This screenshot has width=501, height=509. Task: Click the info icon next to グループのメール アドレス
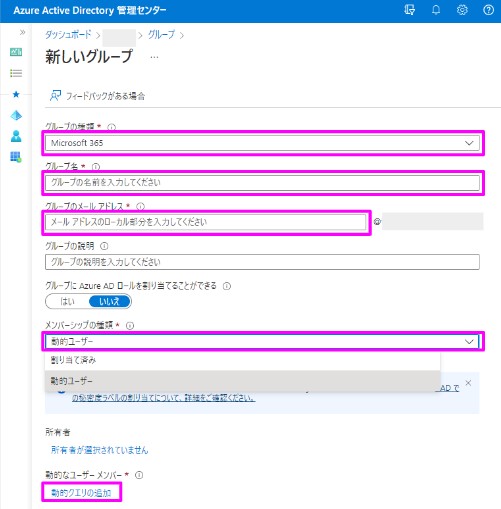pyautogui.click(x=141, y=206)
